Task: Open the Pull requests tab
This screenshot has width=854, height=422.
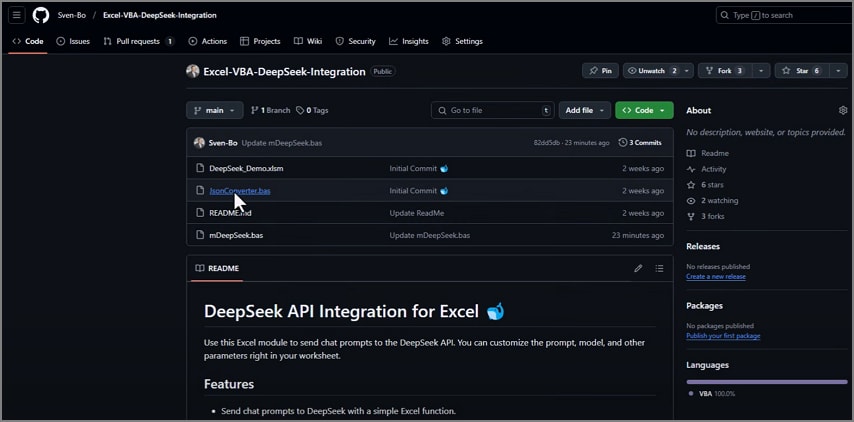Action: click(139, 41)
